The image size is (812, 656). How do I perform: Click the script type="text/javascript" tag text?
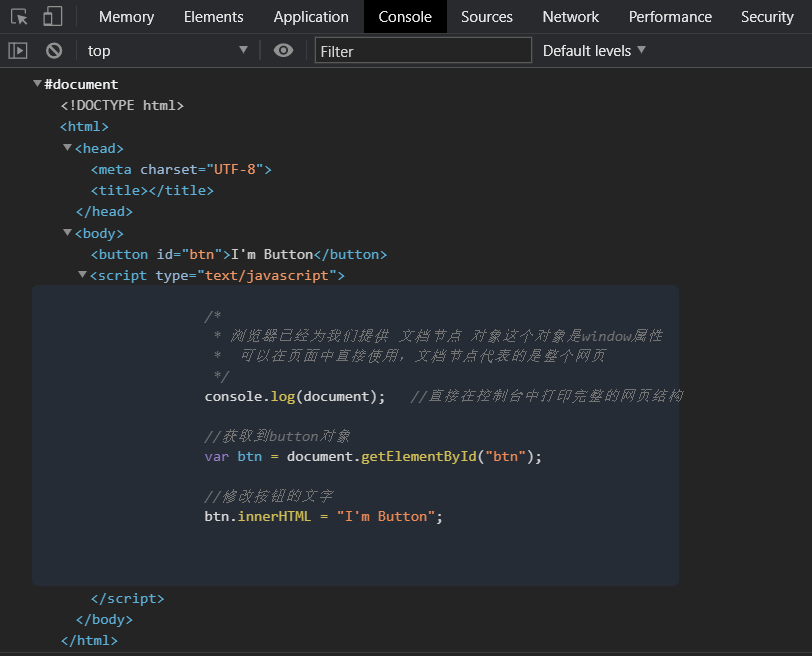218,275
